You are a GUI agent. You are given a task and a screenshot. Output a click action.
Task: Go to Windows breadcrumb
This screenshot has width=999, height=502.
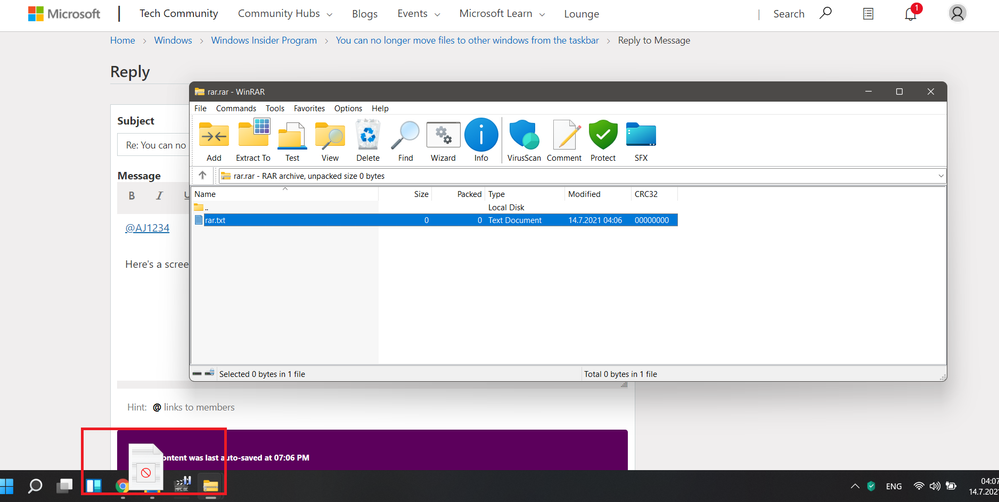point(173,40)
